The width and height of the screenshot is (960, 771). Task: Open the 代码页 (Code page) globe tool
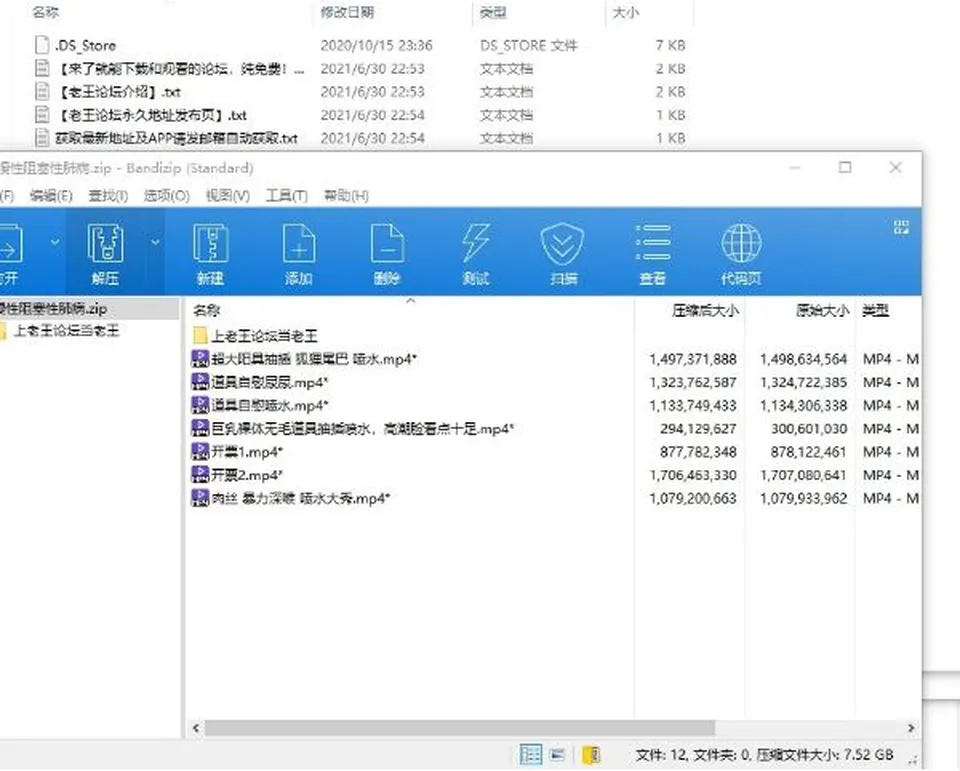click(x=741, y=252)
